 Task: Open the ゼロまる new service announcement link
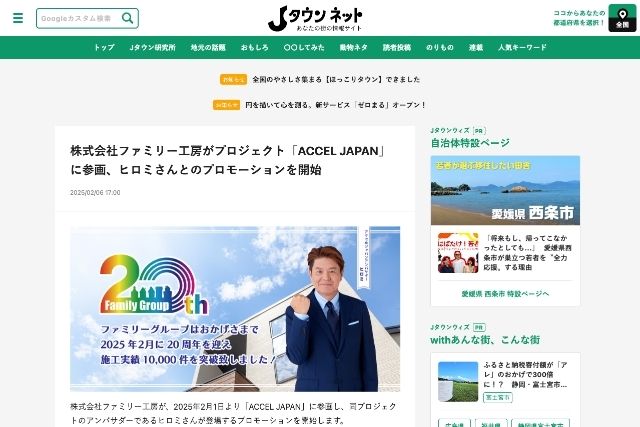(336, 105)
